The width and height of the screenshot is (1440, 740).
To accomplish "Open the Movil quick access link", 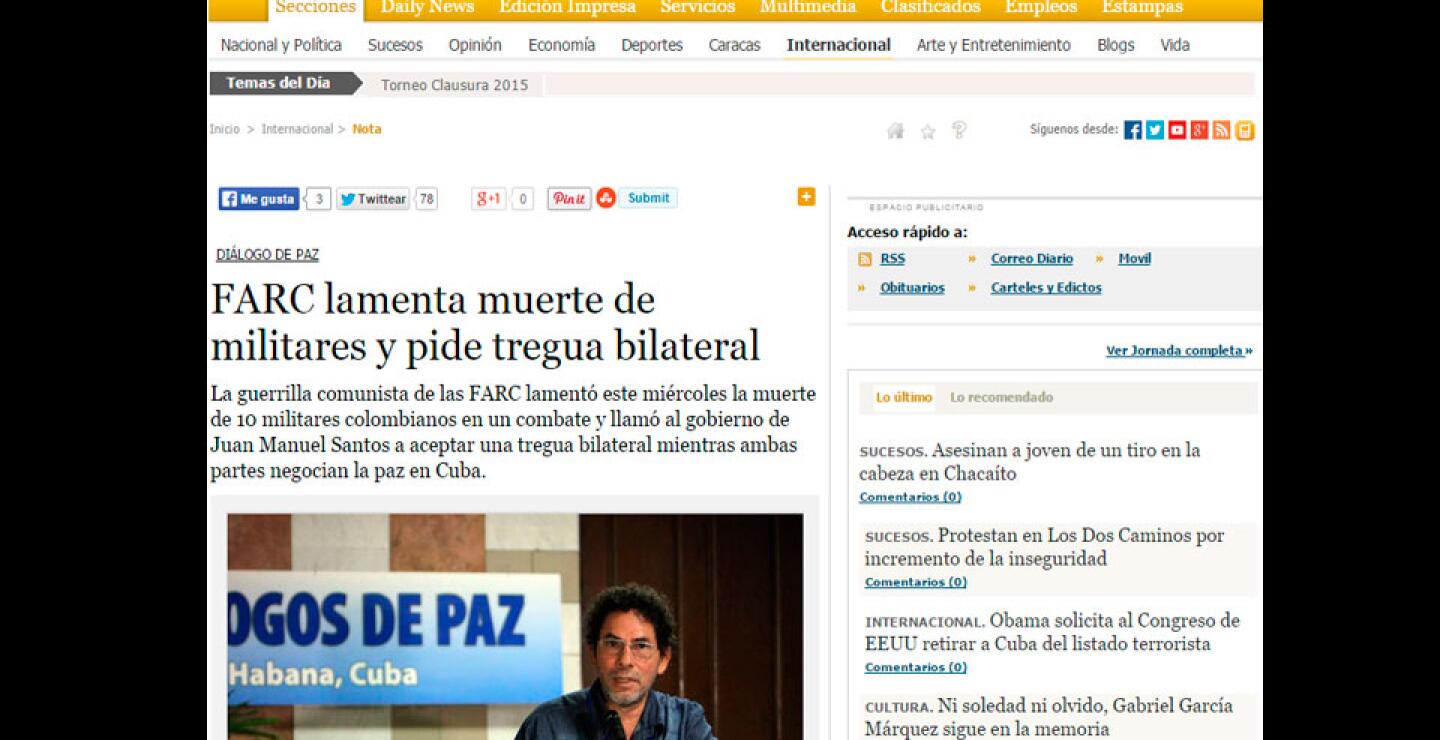I will tap(1135, 259).
